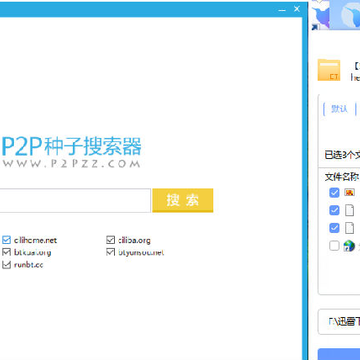Viewport: 360px width, 360px height.
Task: Uncheck the picture file checkbox in download list
Action: click(334, 192)
